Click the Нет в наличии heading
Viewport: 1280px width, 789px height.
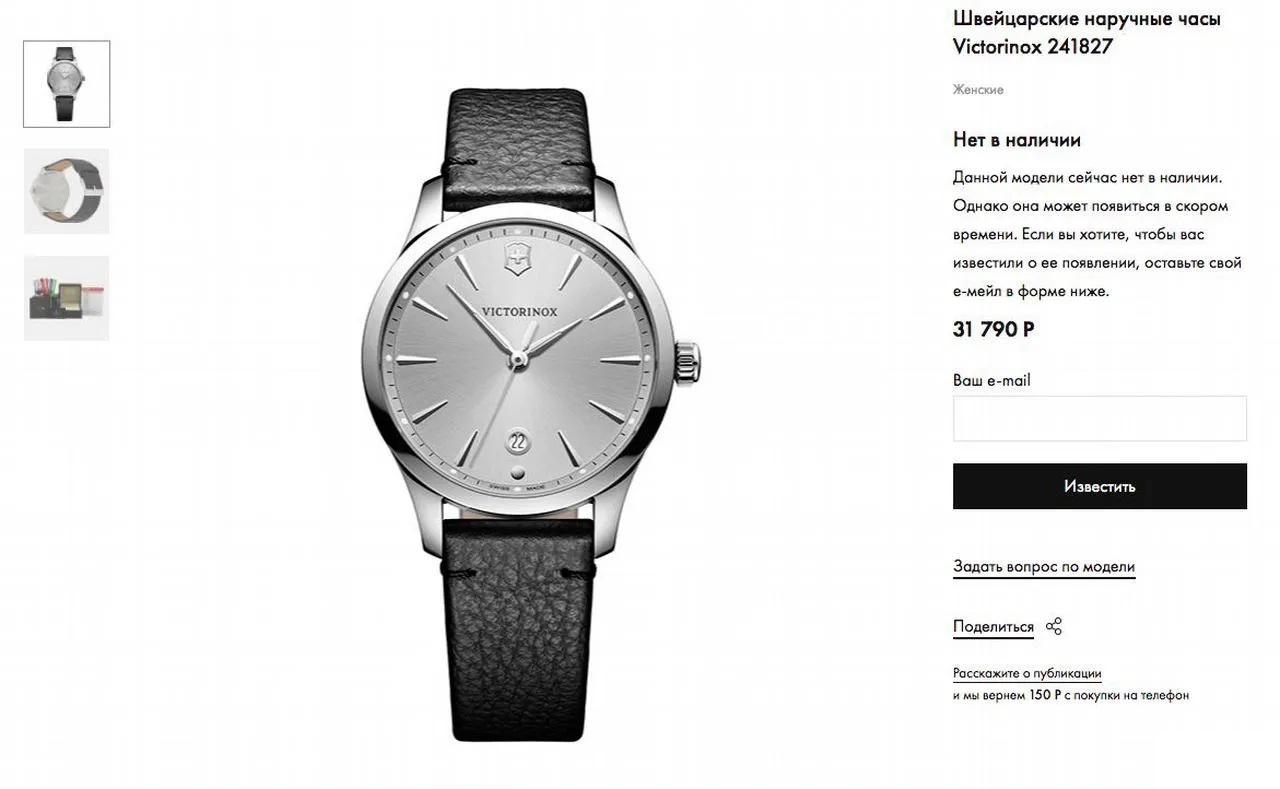[1017, 140]
